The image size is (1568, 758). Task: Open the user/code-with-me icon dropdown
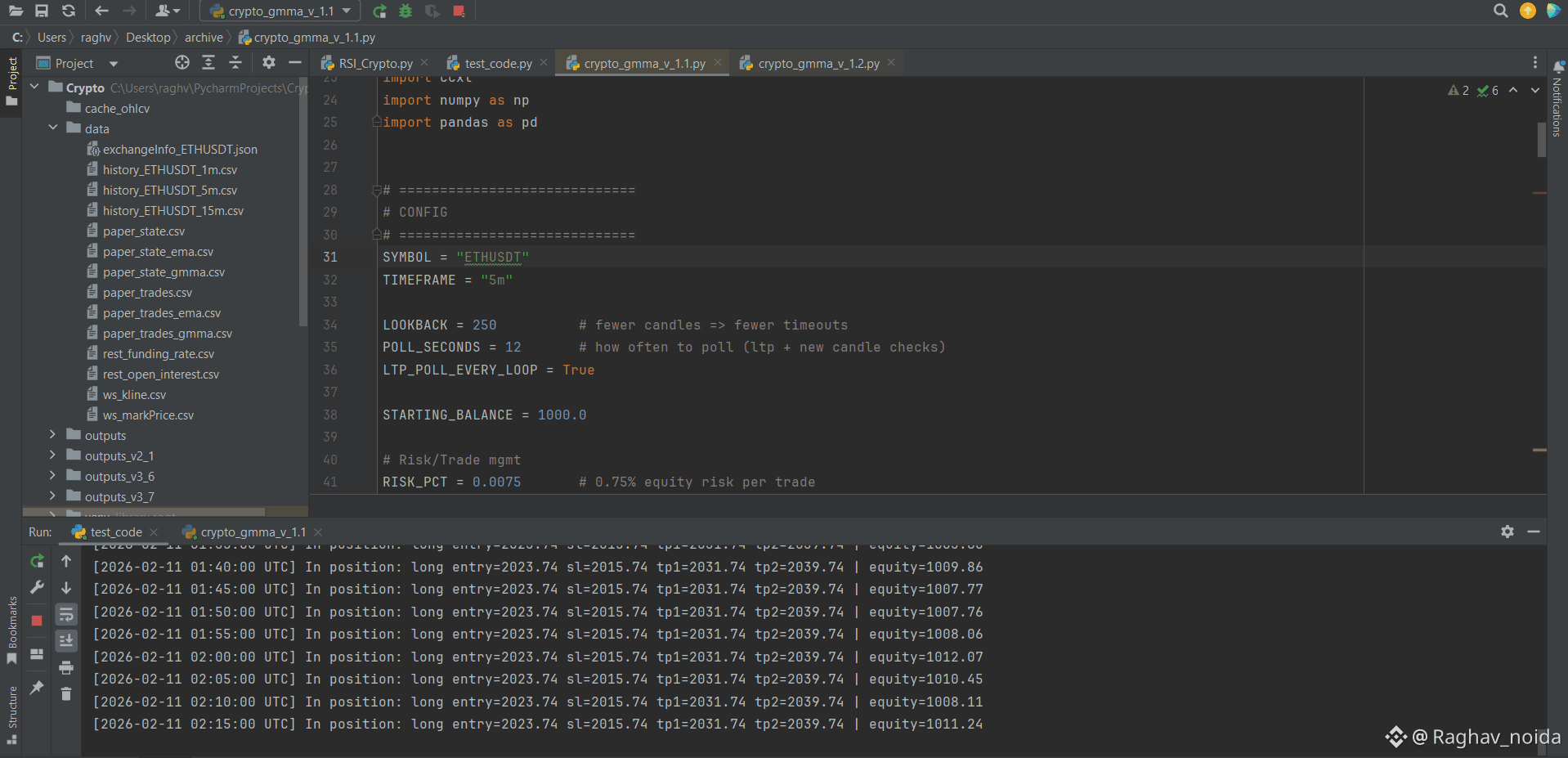pos(167,11)
